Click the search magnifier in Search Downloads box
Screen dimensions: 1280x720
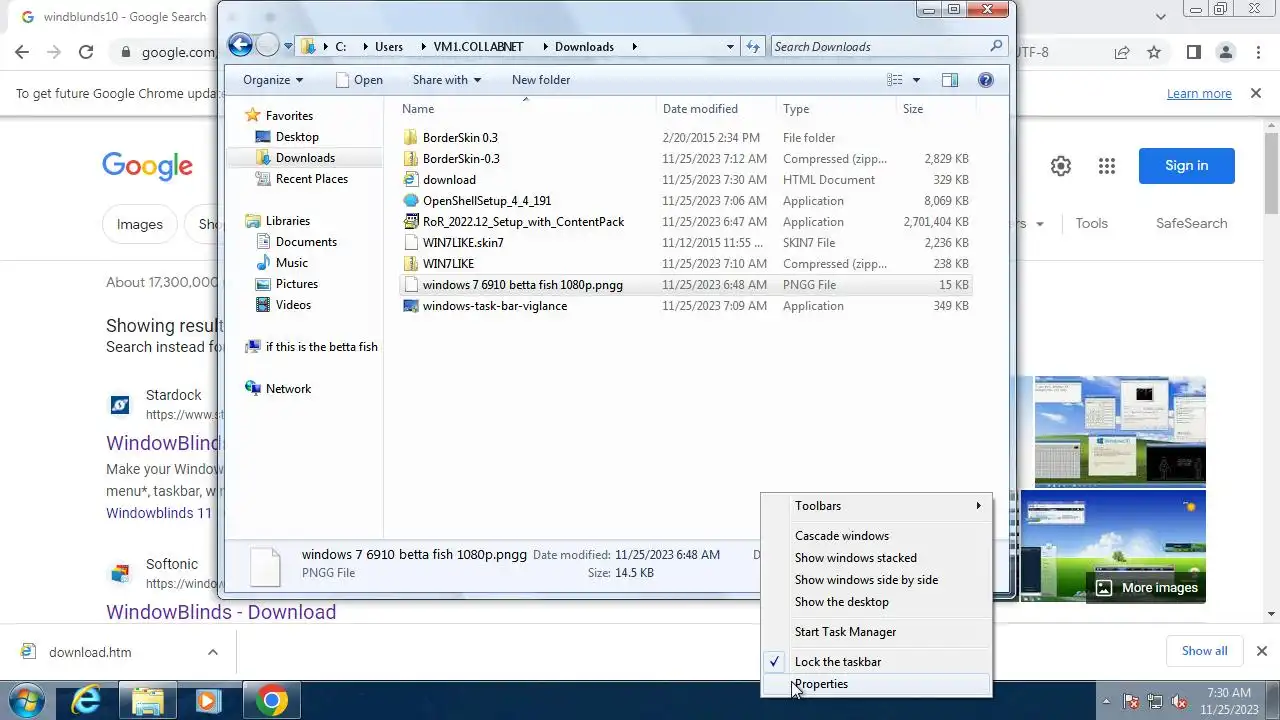[x=996, y=46]
